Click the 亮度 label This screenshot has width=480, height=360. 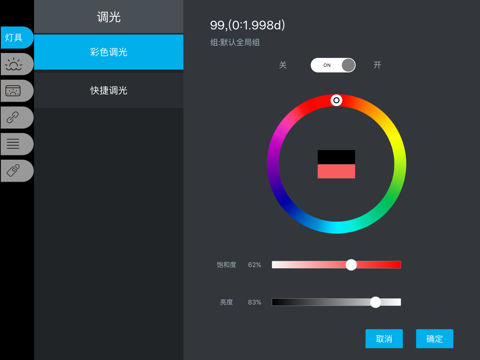point(226,302)
